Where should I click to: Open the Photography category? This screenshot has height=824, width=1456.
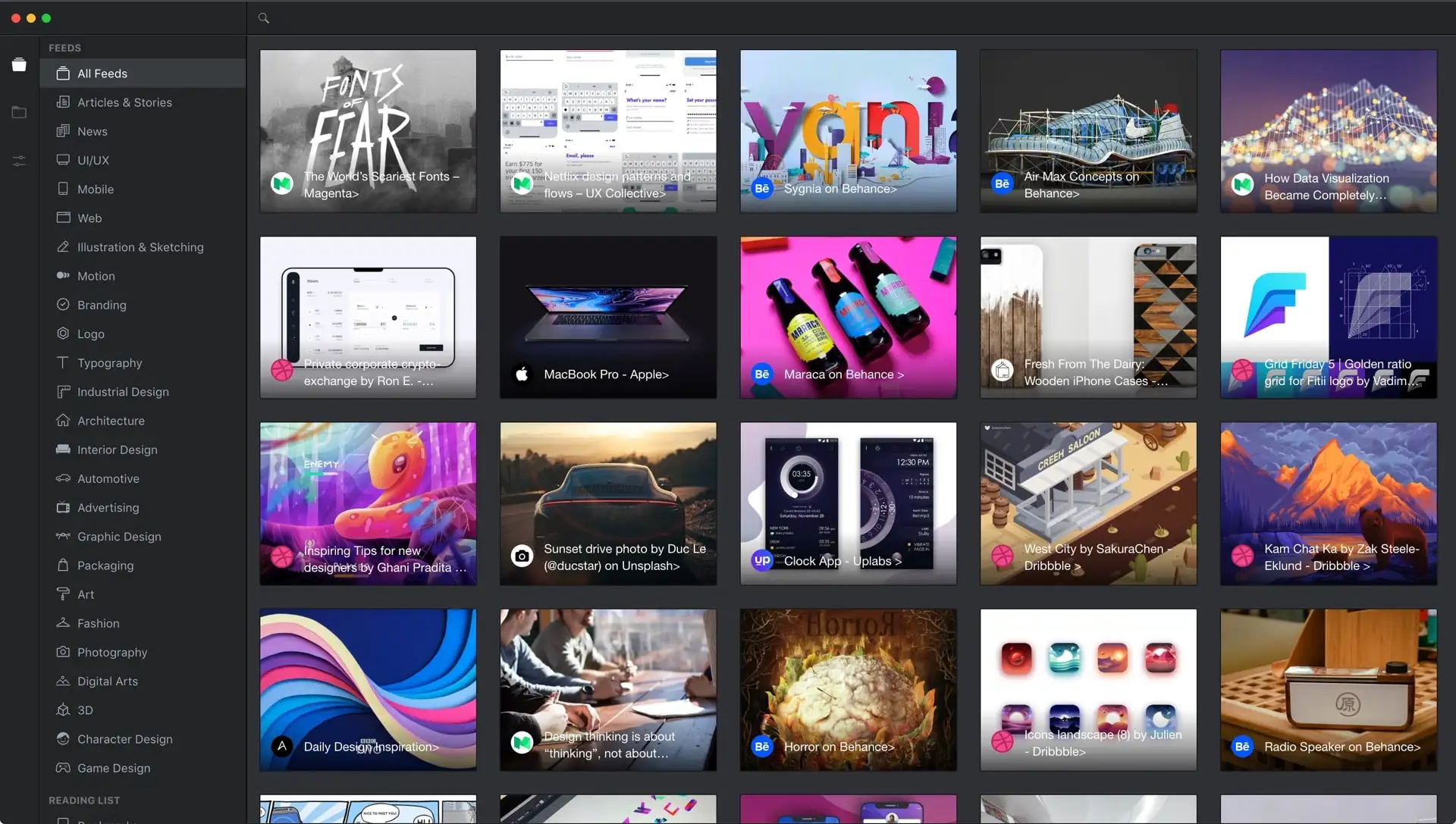111,652
